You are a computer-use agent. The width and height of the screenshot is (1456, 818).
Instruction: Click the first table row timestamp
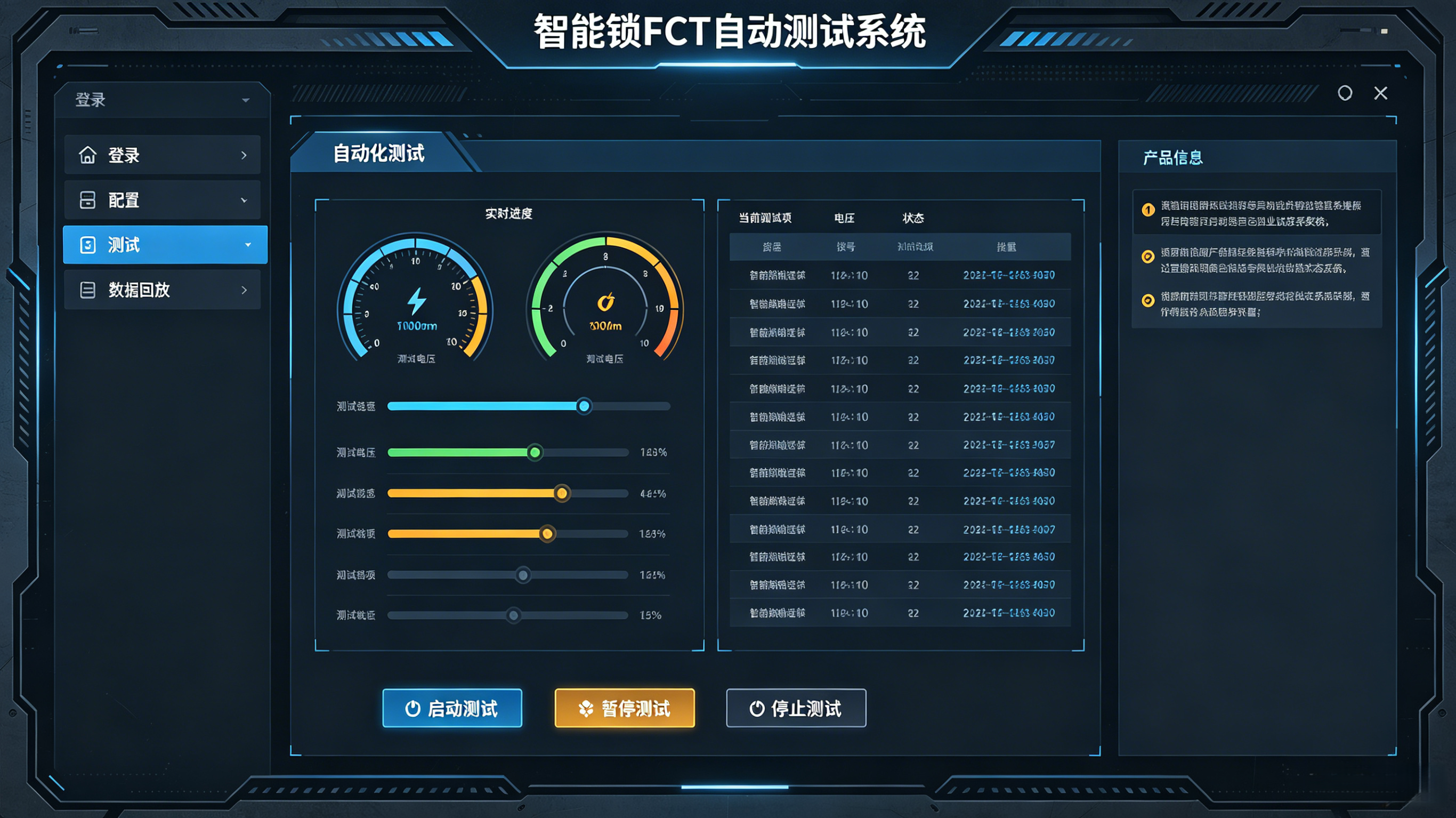point(1009,276)
